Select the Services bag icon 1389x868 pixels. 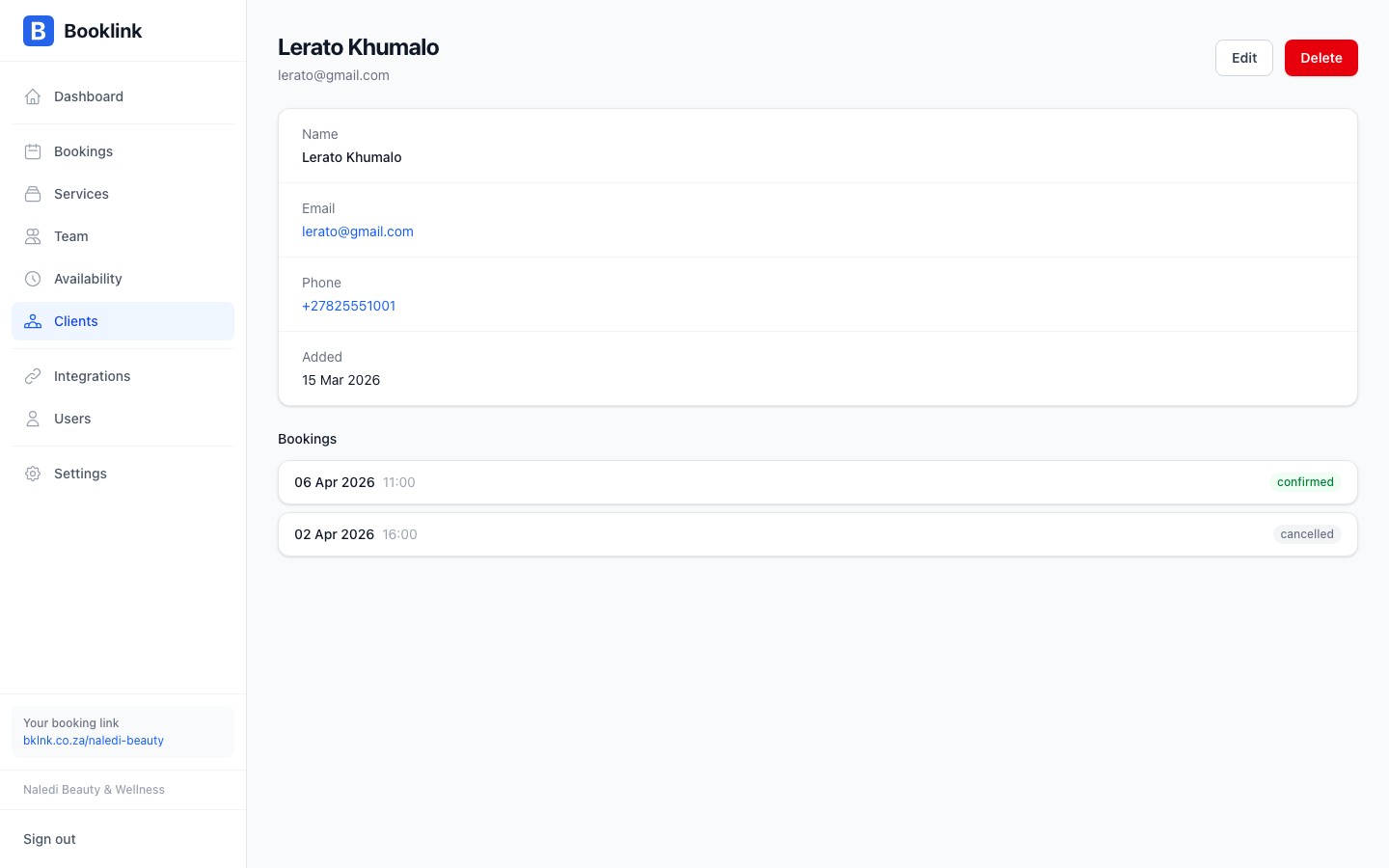33,194
